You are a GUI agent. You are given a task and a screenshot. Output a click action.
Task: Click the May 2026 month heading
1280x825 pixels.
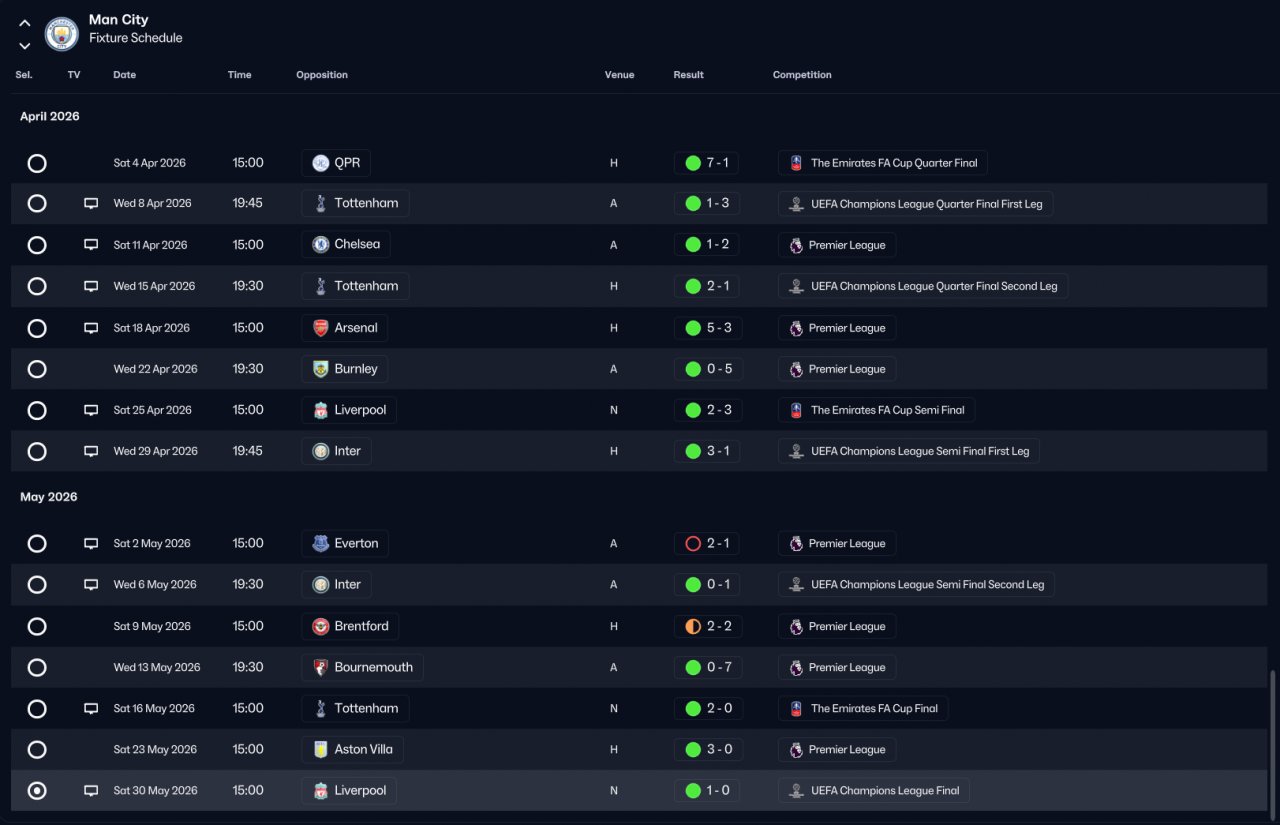[49, 497]
